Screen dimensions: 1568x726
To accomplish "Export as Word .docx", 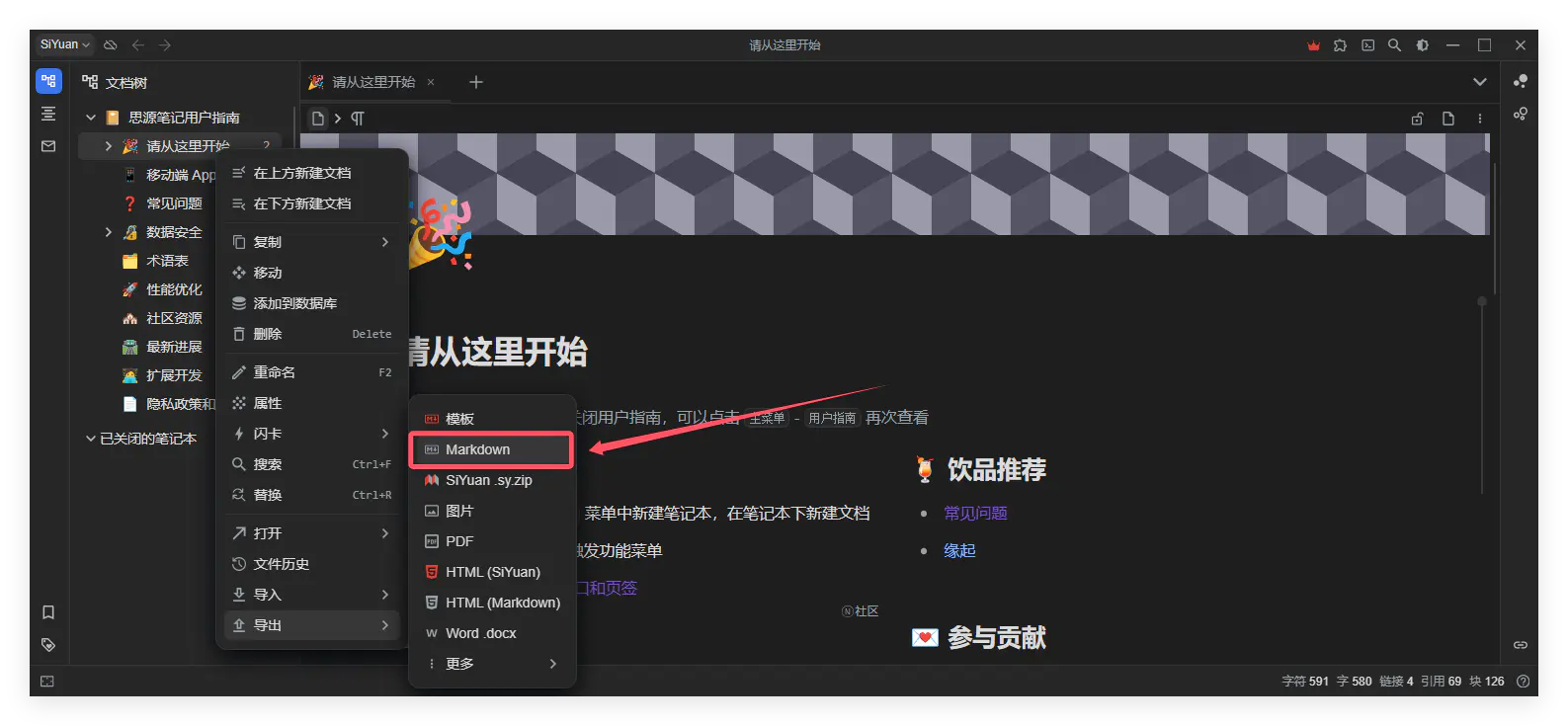I will (x=492, y=633).
